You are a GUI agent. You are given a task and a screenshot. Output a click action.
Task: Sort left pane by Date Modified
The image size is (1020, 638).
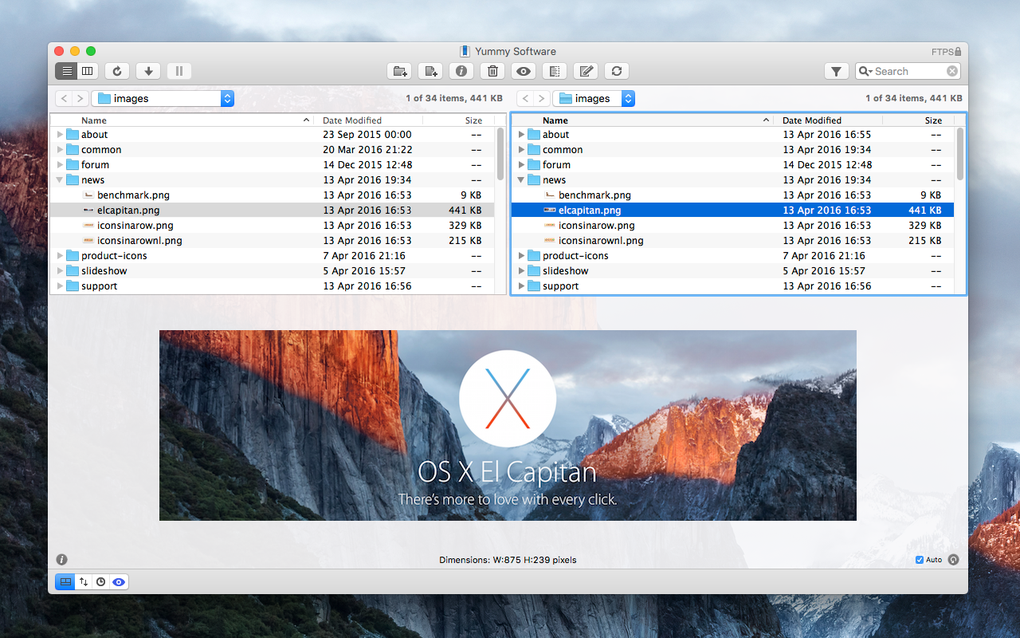coord(352,120)
